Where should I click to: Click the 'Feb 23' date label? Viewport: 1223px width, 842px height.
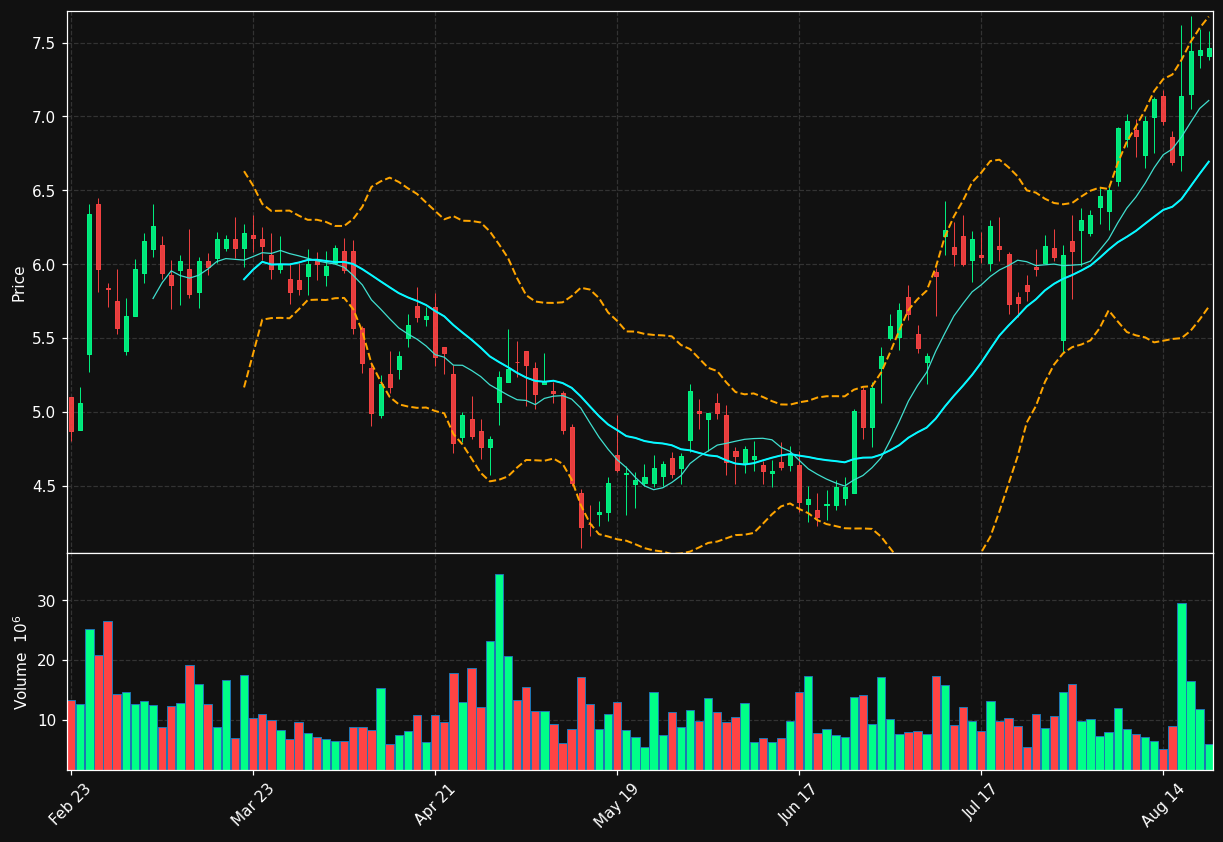[69, 805]
